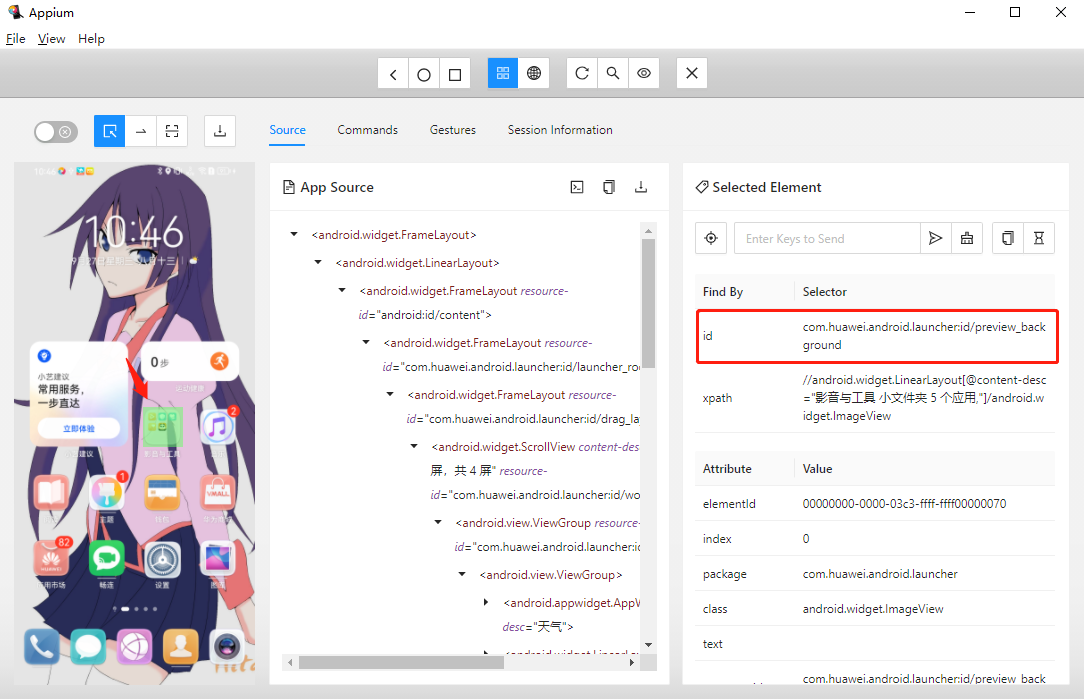
Task: Expand the android.appwidget node with 天气 desc
Action: pyautogui.click(x=486, y=602)
